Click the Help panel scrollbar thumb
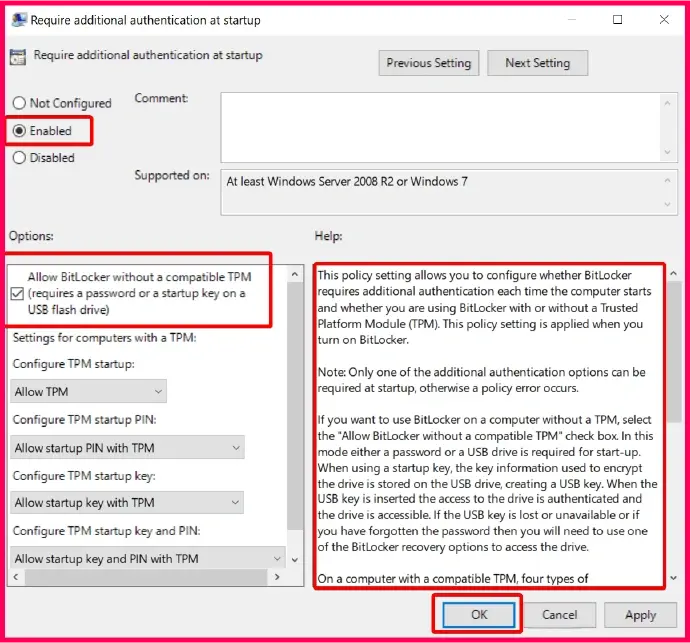 tap(674, 352)
